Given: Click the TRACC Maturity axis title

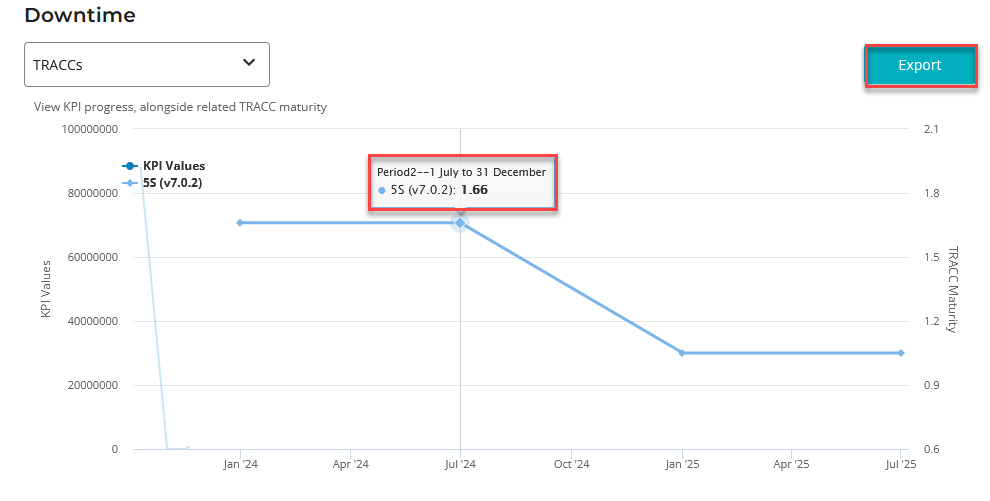Looking at the screenshot, I should (952, 289).
